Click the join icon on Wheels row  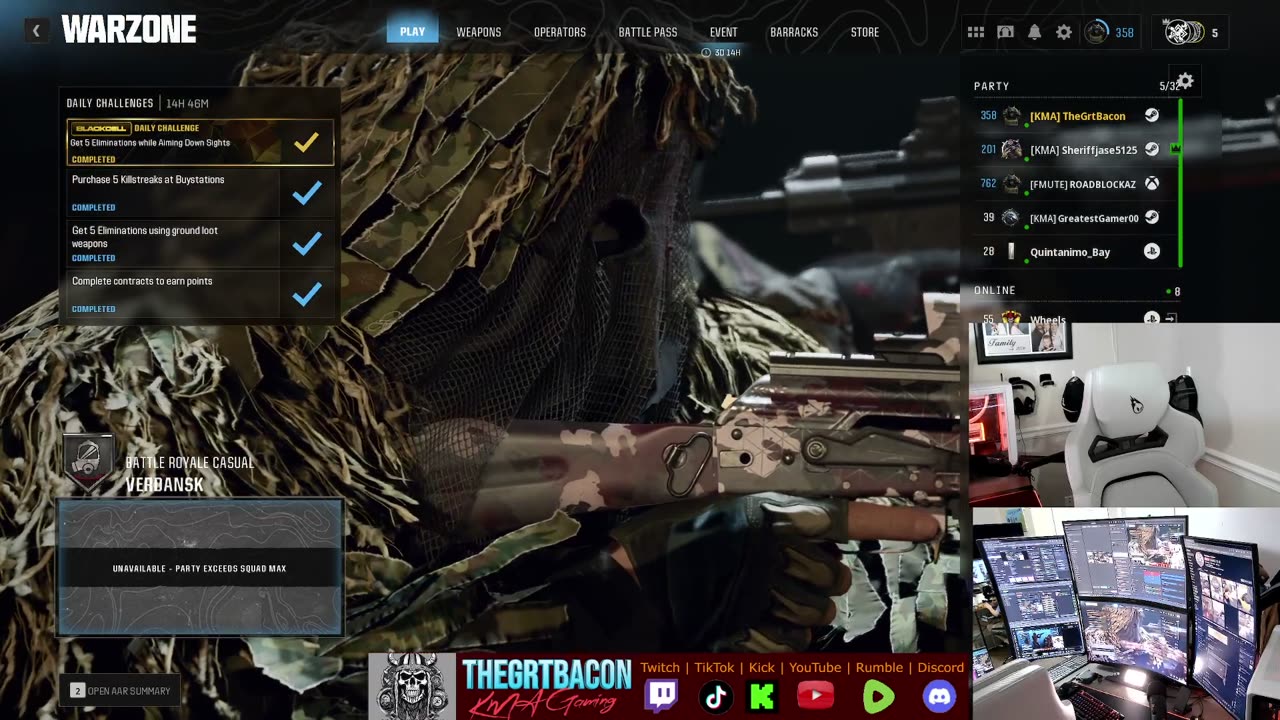(1171, 319)
